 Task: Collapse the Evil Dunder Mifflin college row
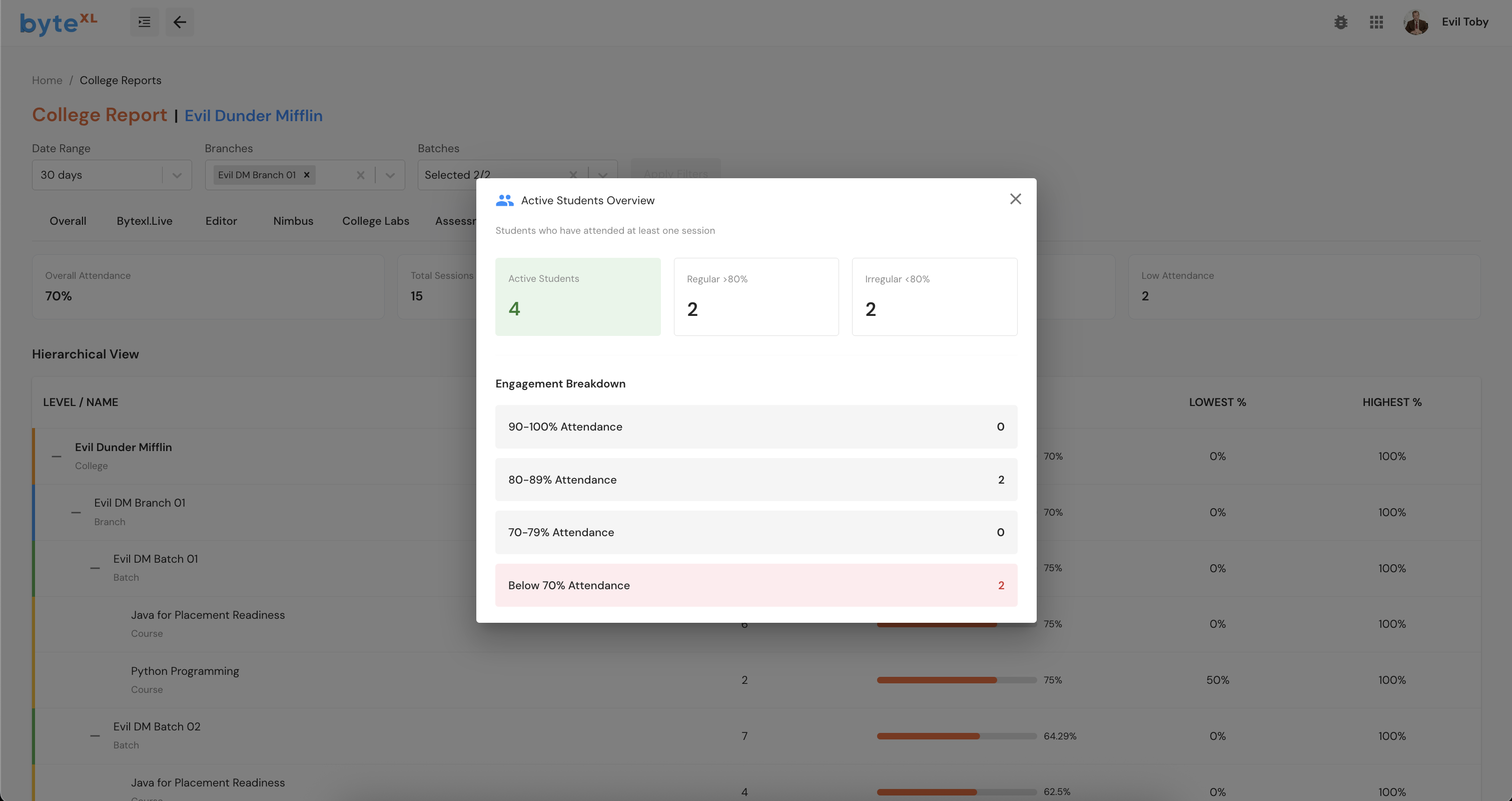57,456
